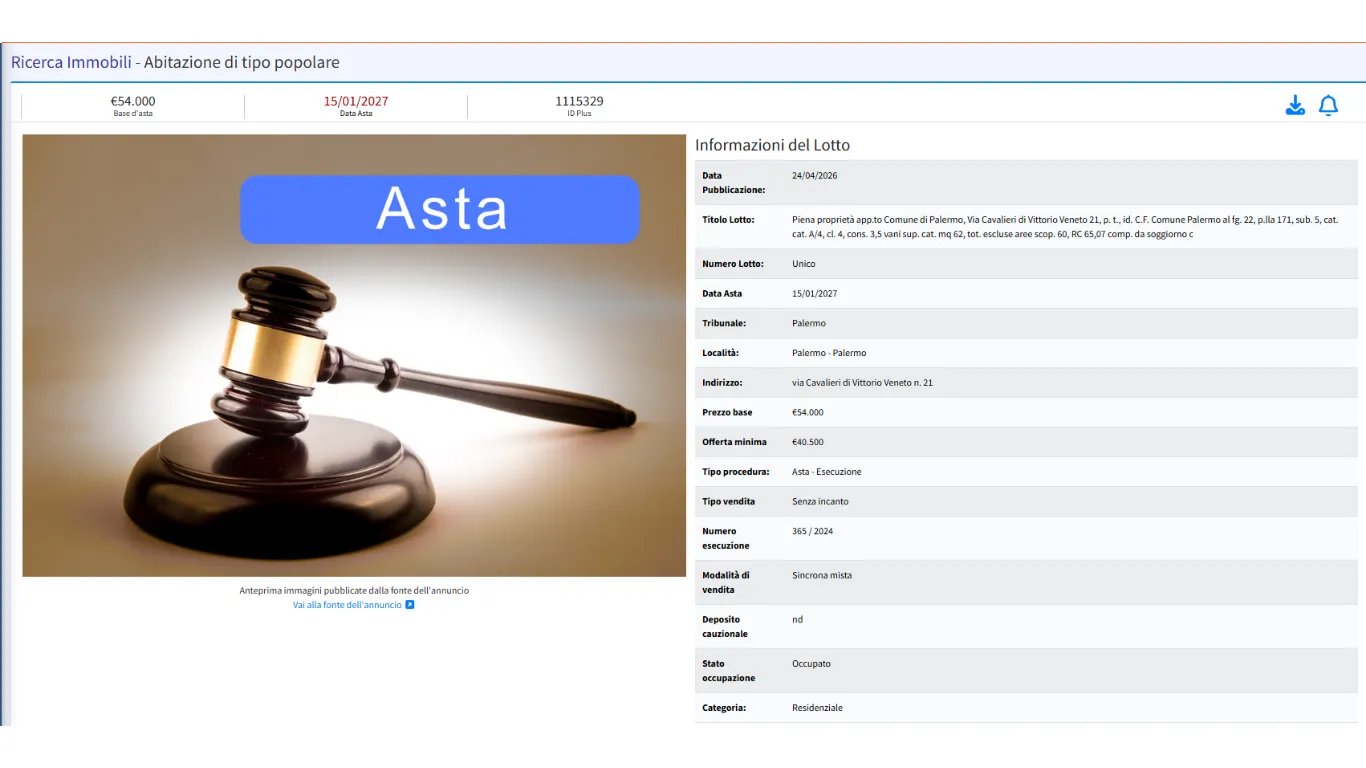The image size is (1366, 768).
Task: Click the 'Numero Lotto:' label
Action: [x=733, y=264]
